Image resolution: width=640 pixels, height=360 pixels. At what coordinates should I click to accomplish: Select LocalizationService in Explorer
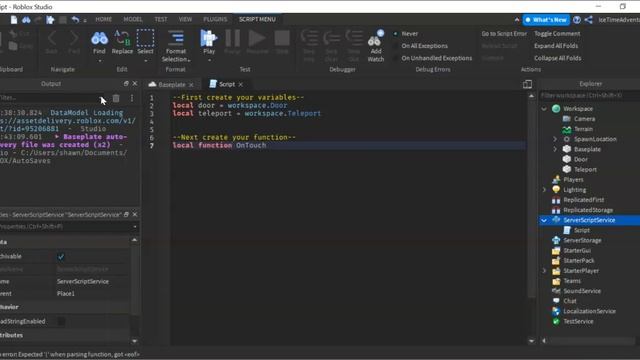[589, 311]
